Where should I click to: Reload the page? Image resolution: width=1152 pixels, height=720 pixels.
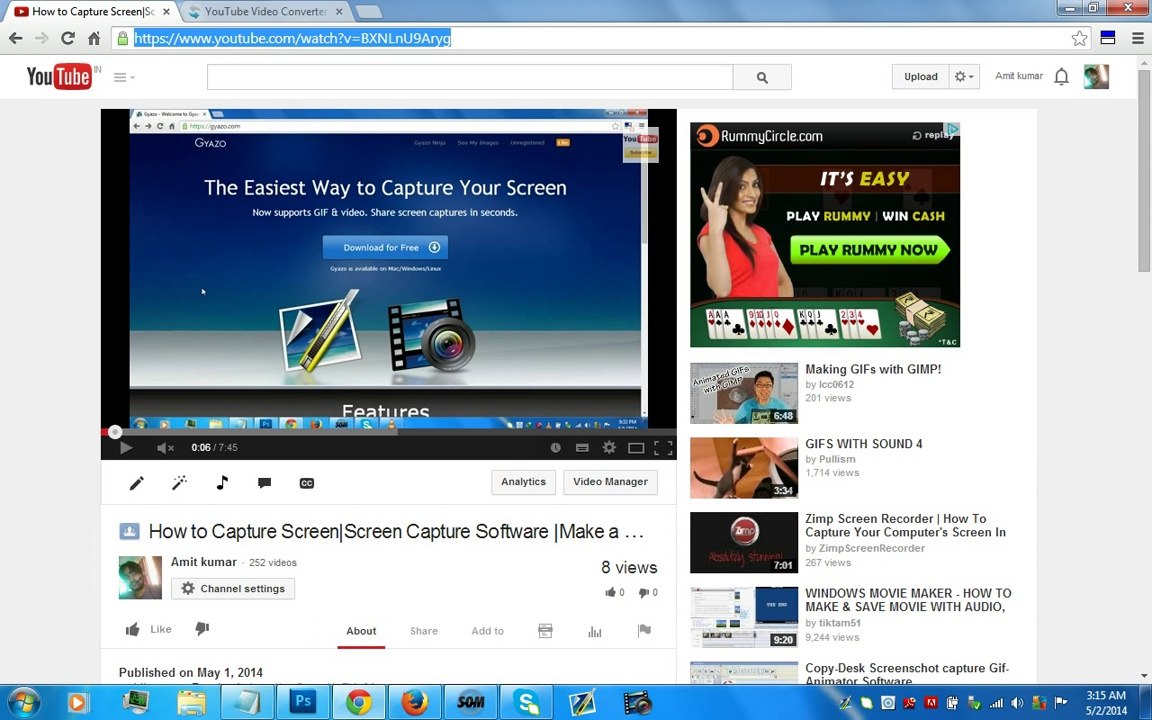(x=68, y=38)
